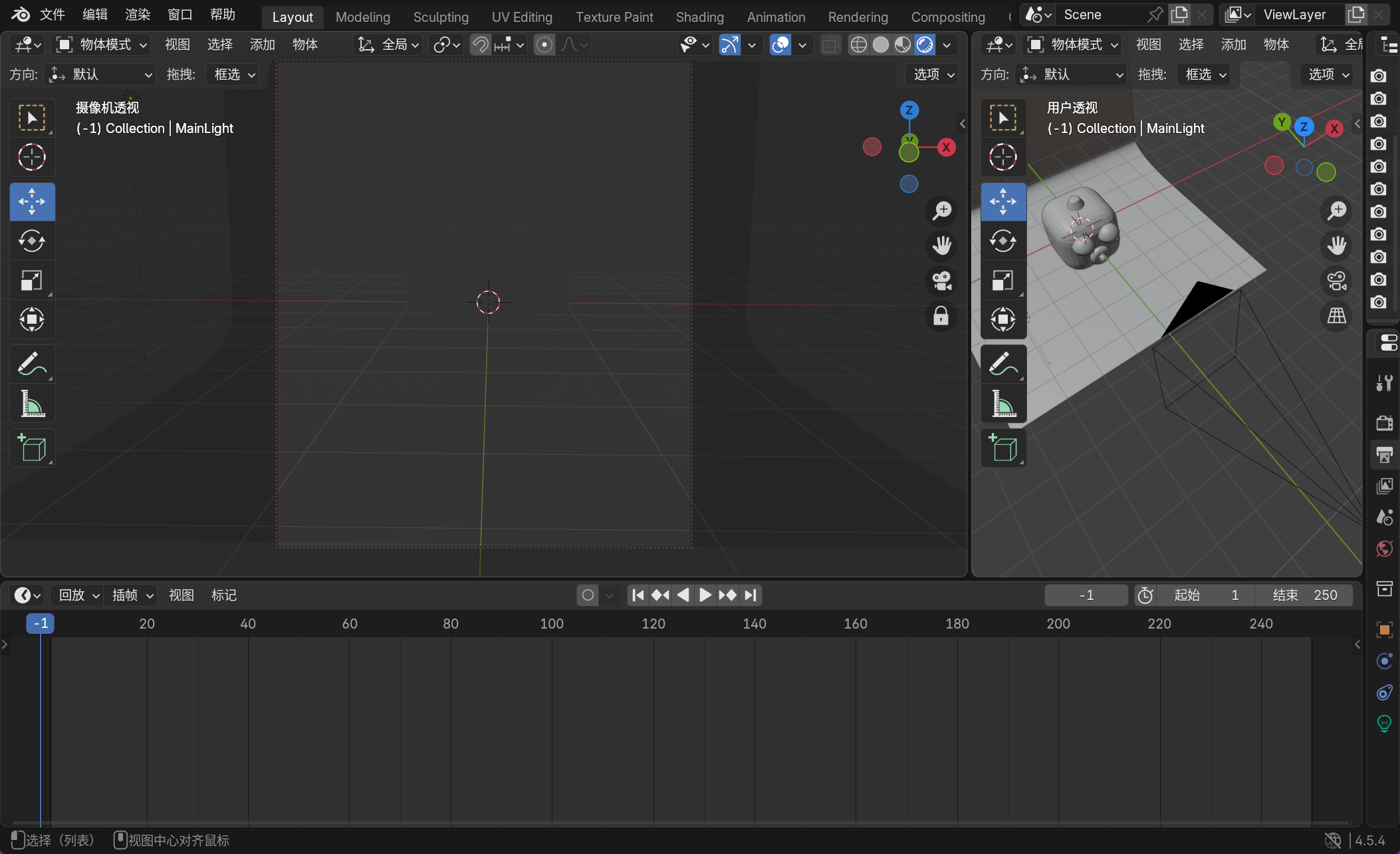Activate the Annotate pencil tool
This screenshot has height=854, width=1400.
(x=32, y=364)
